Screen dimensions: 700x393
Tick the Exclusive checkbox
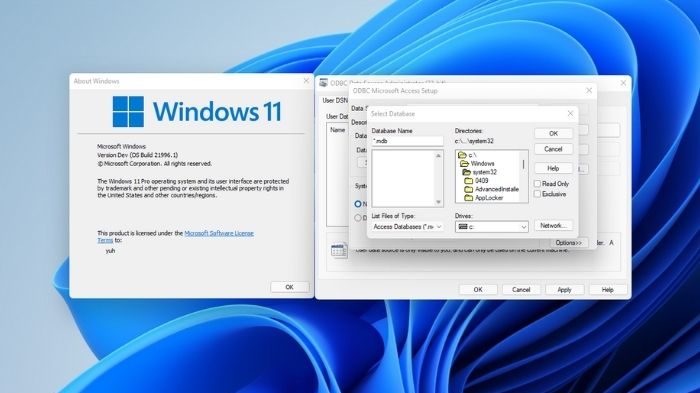pos(538,194)
